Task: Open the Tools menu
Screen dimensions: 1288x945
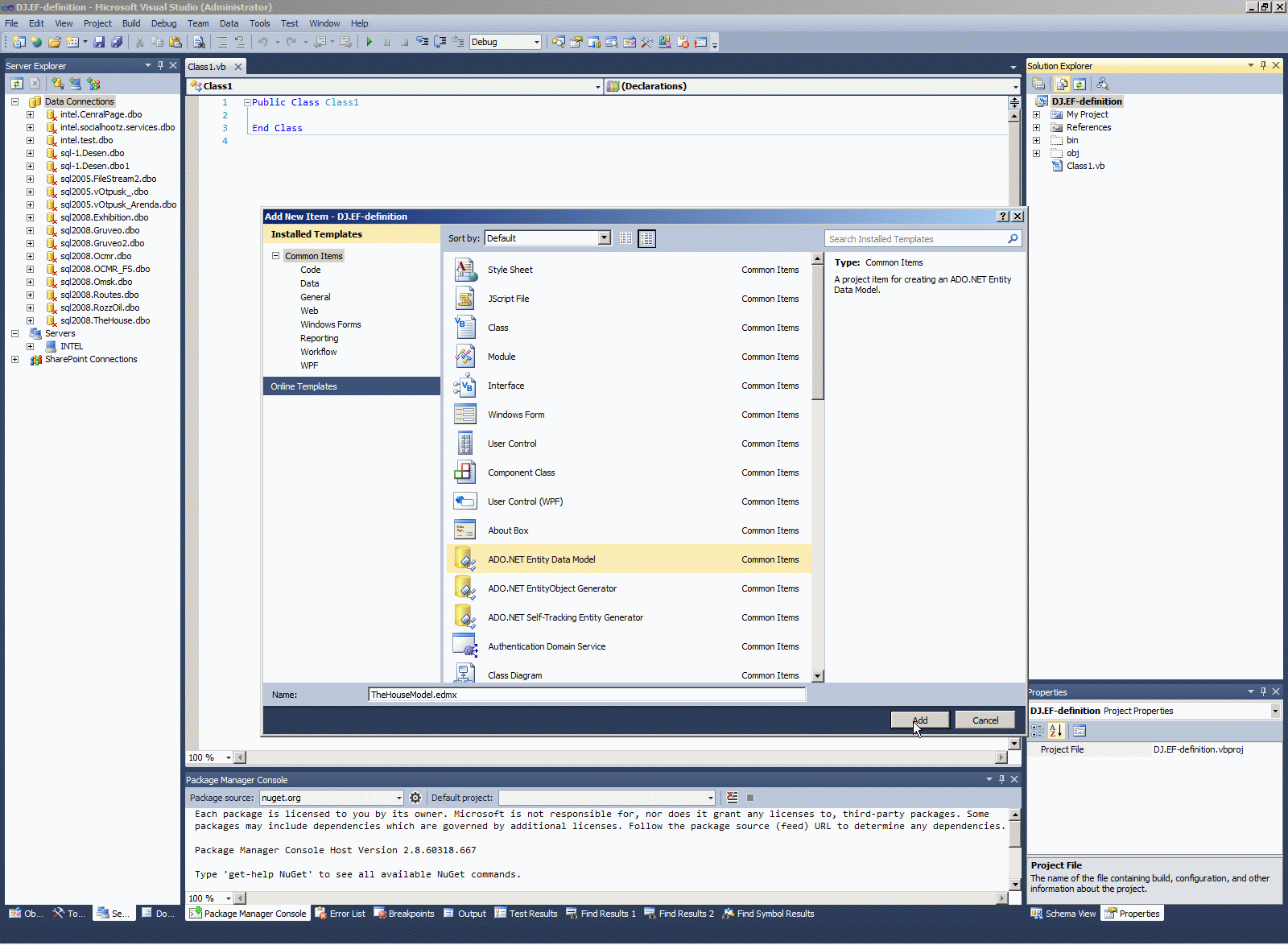Action: click(259, 23)
